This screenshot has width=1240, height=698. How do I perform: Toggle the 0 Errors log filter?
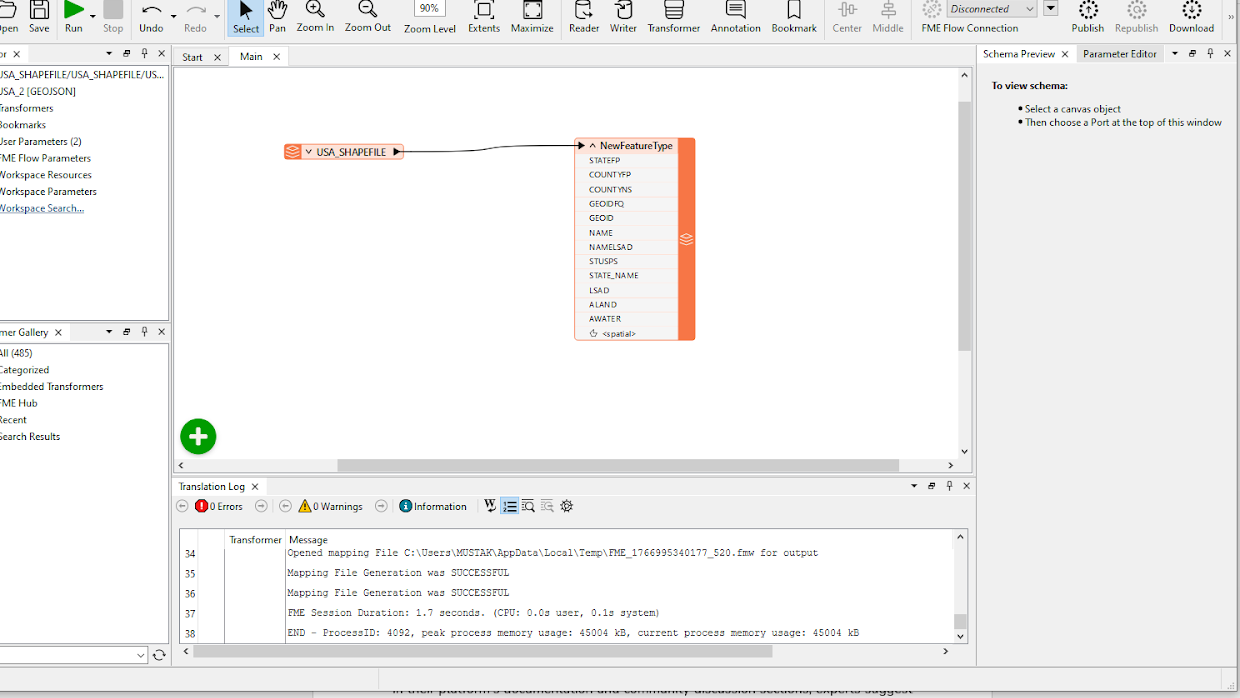click(219, 507)
